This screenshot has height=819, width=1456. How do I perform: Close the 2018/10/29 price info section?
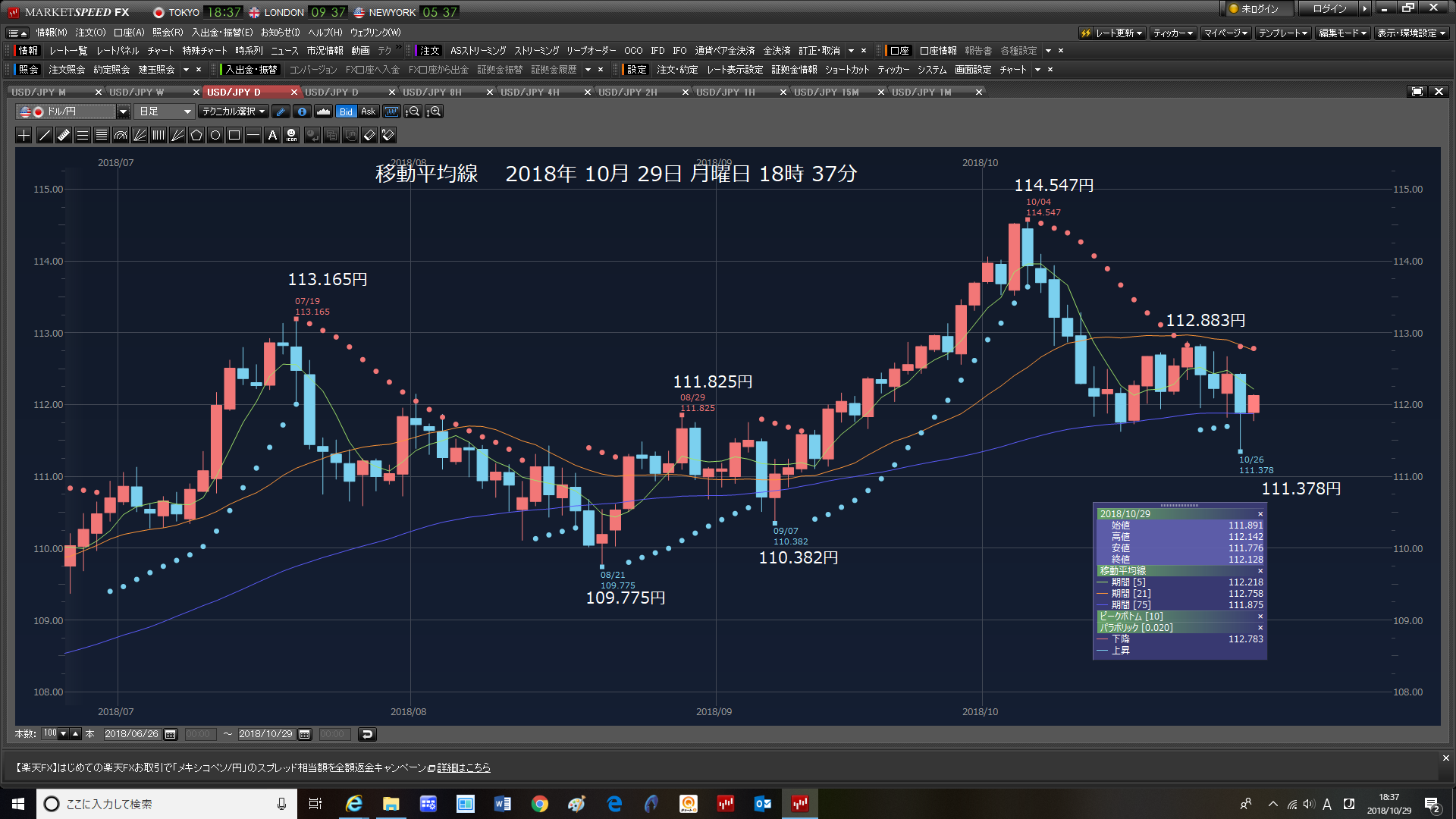pyautogui.click(x=1260, y=514)
